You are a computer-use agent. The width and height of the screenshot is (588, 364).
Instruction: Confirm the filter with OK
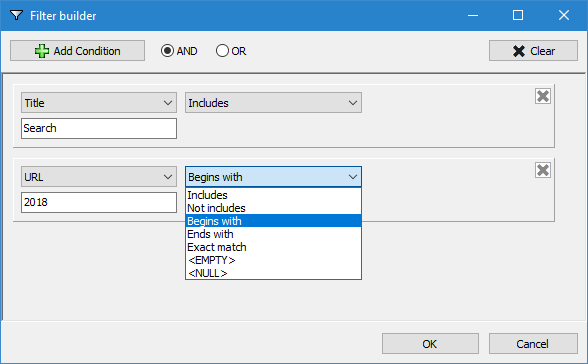[430, 344]
